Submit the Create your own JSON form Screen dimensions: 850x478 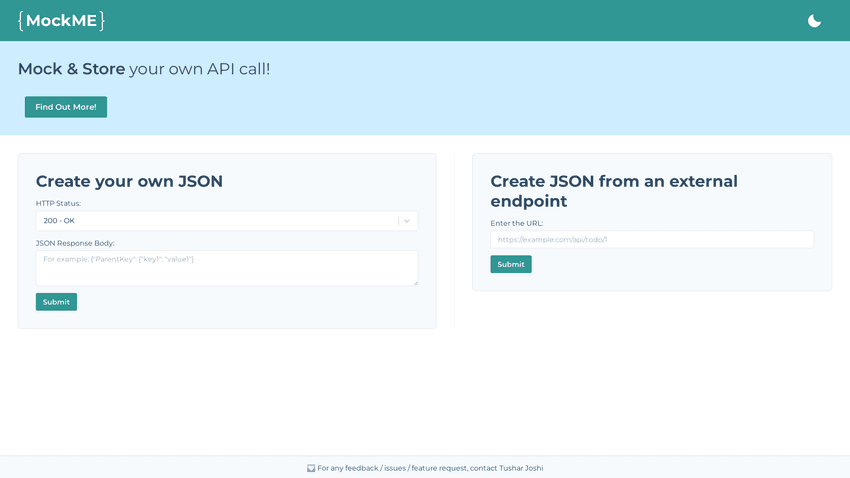[56, 302]
